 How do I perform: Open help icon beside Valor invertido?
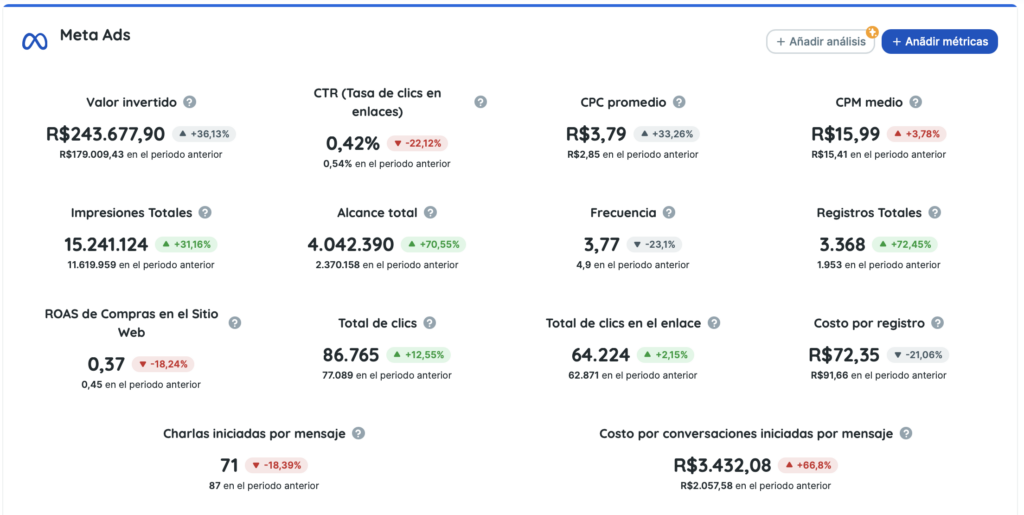point(190,102)
